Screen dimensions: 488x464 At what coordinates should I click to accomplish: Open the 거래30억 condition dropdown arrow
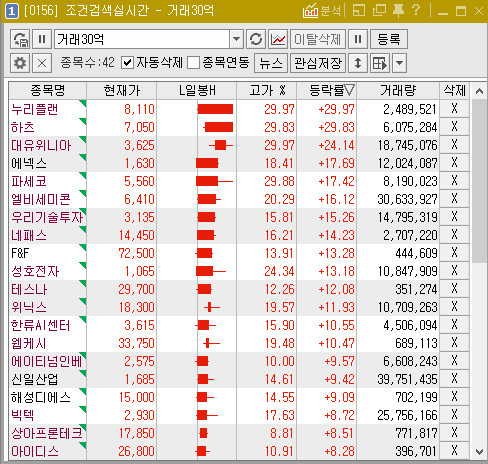[x=236, y=39]
